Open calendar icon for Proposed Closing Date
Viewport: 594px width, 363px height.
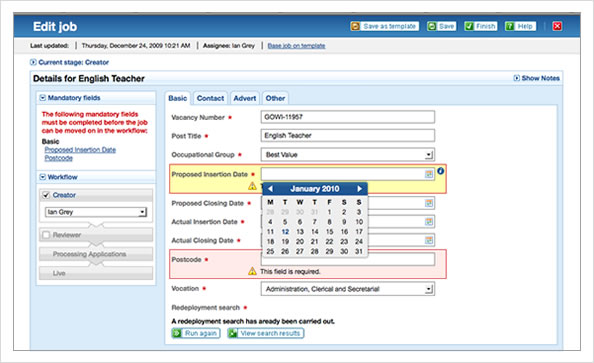429,203
